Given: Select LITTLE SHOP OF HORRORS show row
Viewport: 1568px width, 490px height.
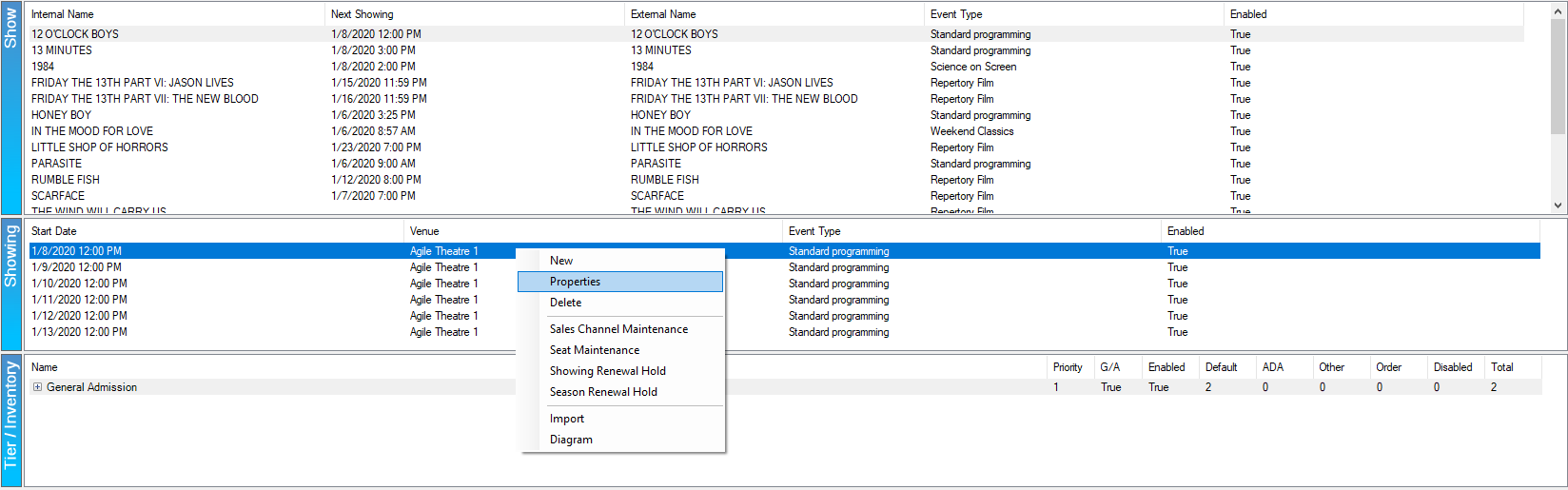Looking at the screenshot, I should pos(775,147).
